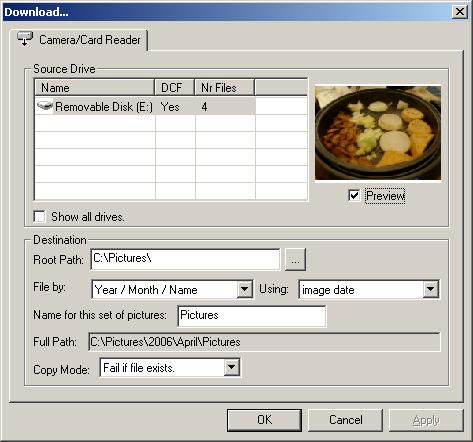
Task: Click the DCF column header
Action: coord(175,88)
